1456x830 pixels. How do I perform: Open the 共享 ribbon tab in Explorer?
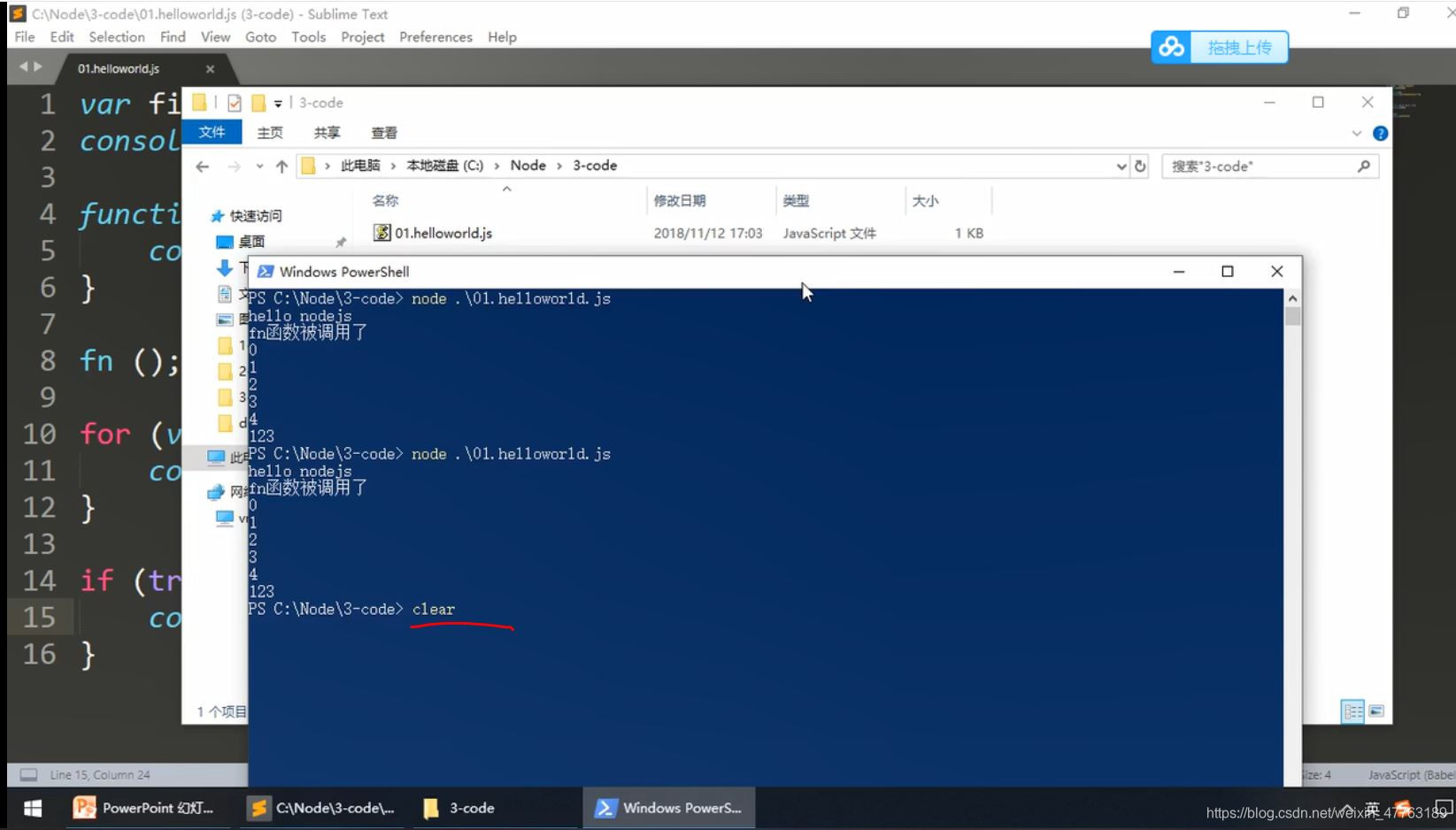[x=327, y=133]
